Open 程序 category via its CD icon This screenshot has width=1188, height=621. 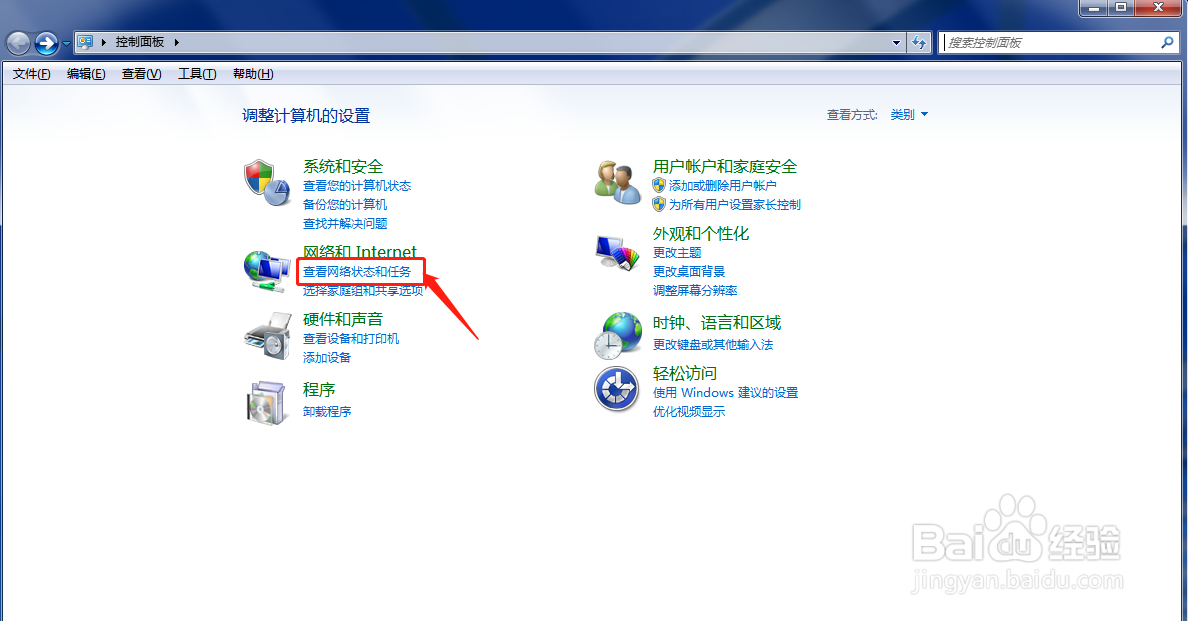(x=266, y=404)
